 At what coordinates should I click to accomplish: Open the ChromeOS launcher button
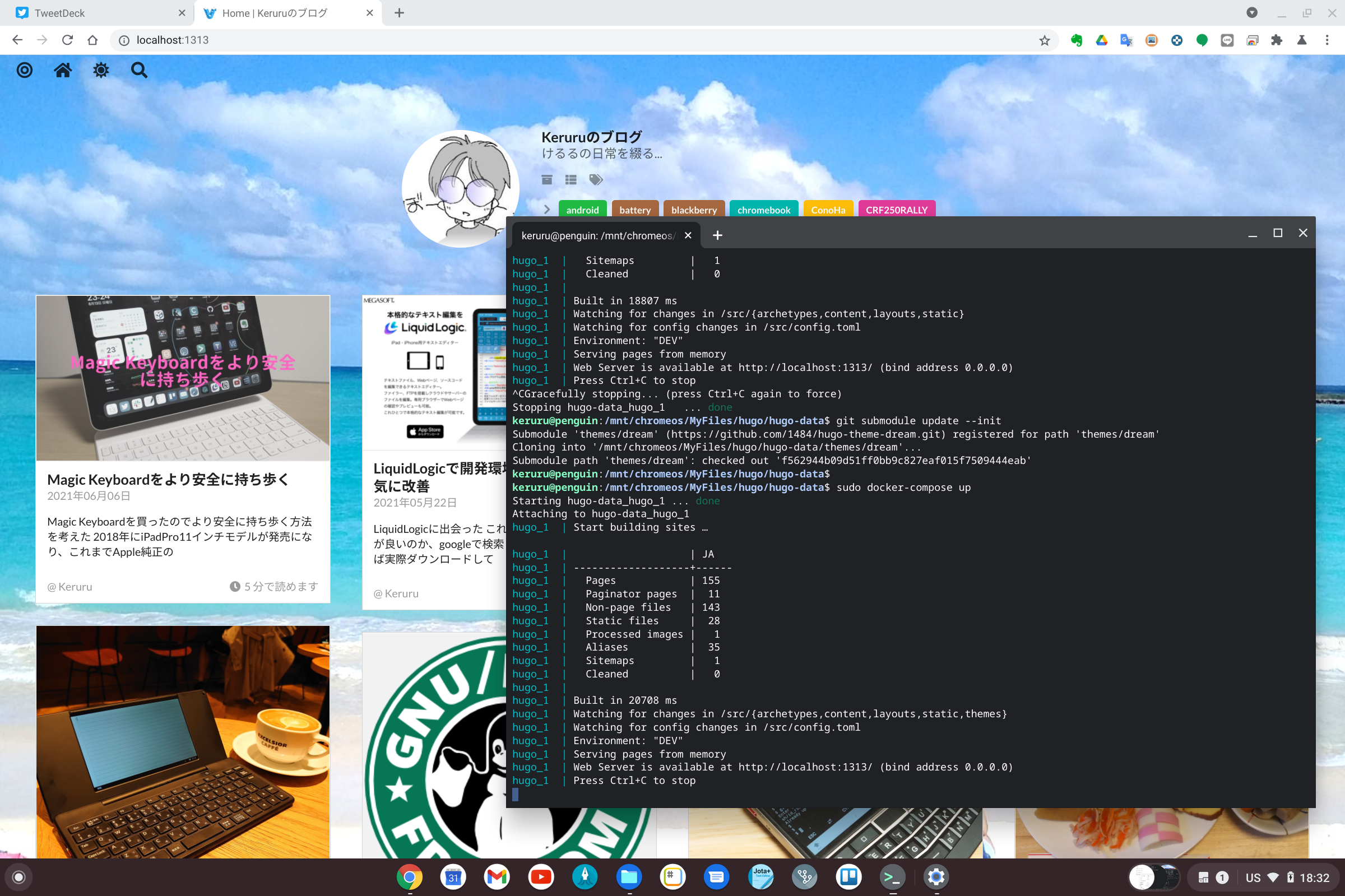click(19, 877)
